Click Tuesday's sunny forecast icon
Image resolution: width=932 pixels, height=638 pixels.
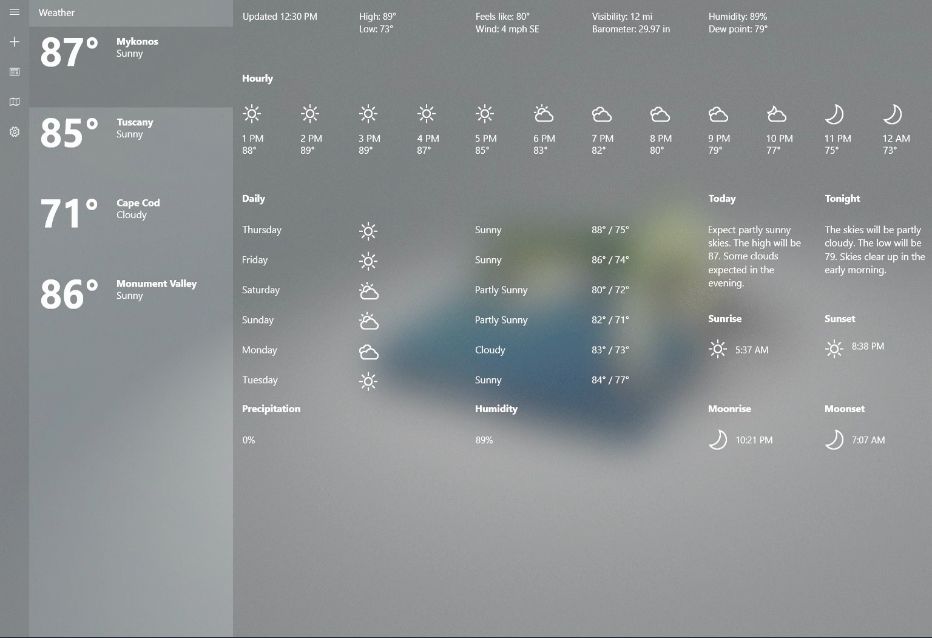coord(368,381)
